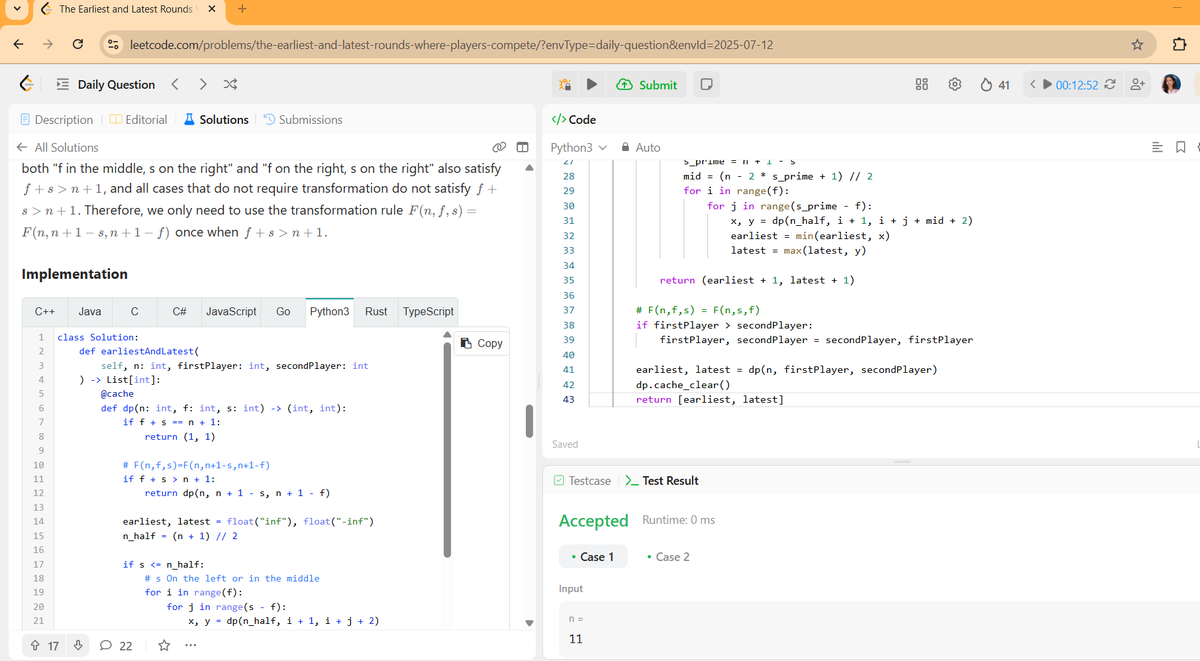Open the notes sticky note icon

pos(707,85)
